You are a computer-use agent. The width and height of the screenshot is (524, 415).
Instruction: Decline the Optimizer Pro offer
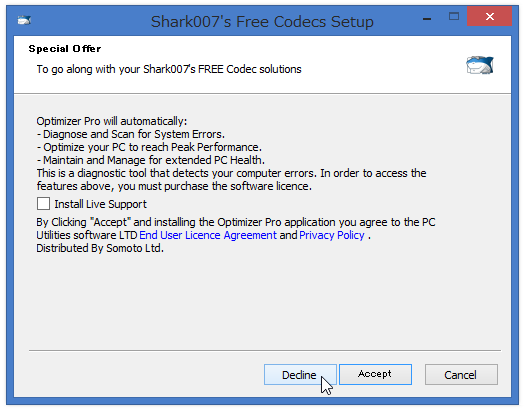point(300,375)
